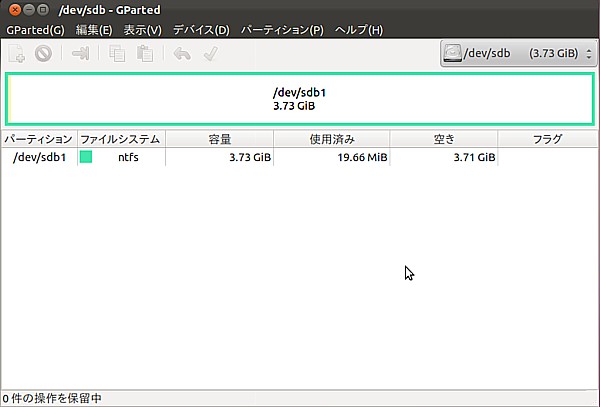
Task: Select the /dev/sdb1 graphical partition bar
Action: tap(300, 99)
